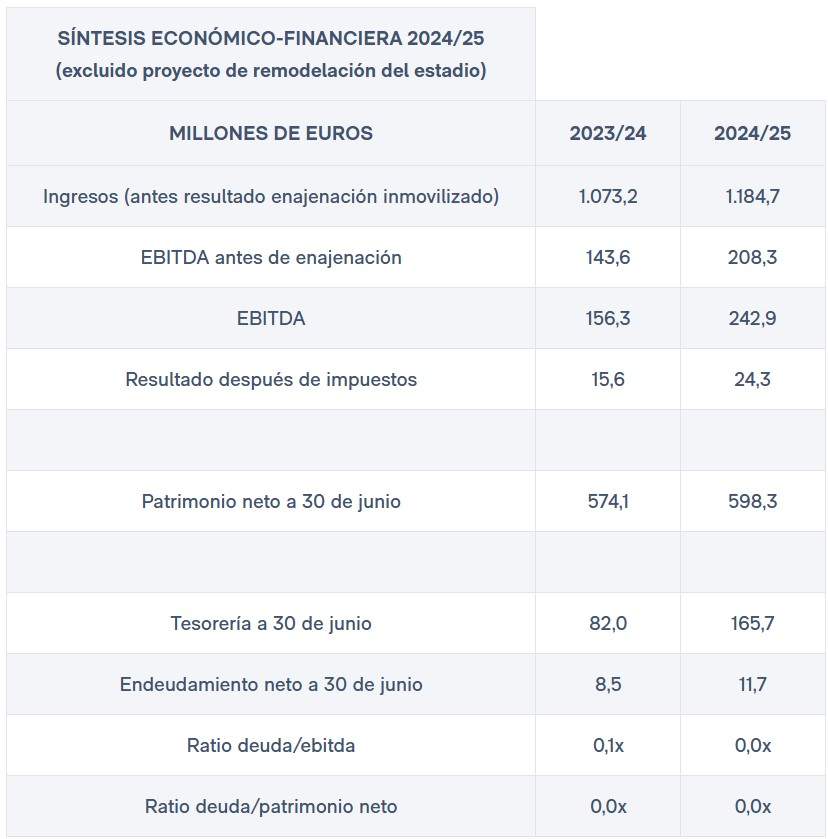This screenshot has height=839, width=828.
Task: Click Patrimonio neto a 30 de junio
Action: [271, 501]
